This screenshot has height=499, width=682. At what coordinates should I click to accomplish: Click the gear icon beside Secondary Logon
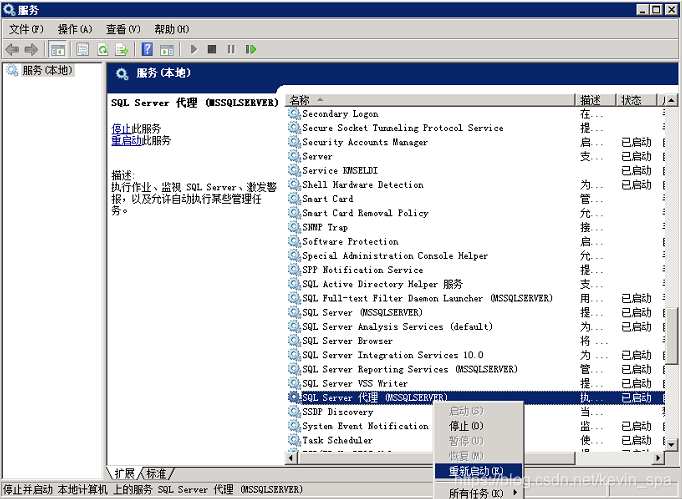click(294, 114)
